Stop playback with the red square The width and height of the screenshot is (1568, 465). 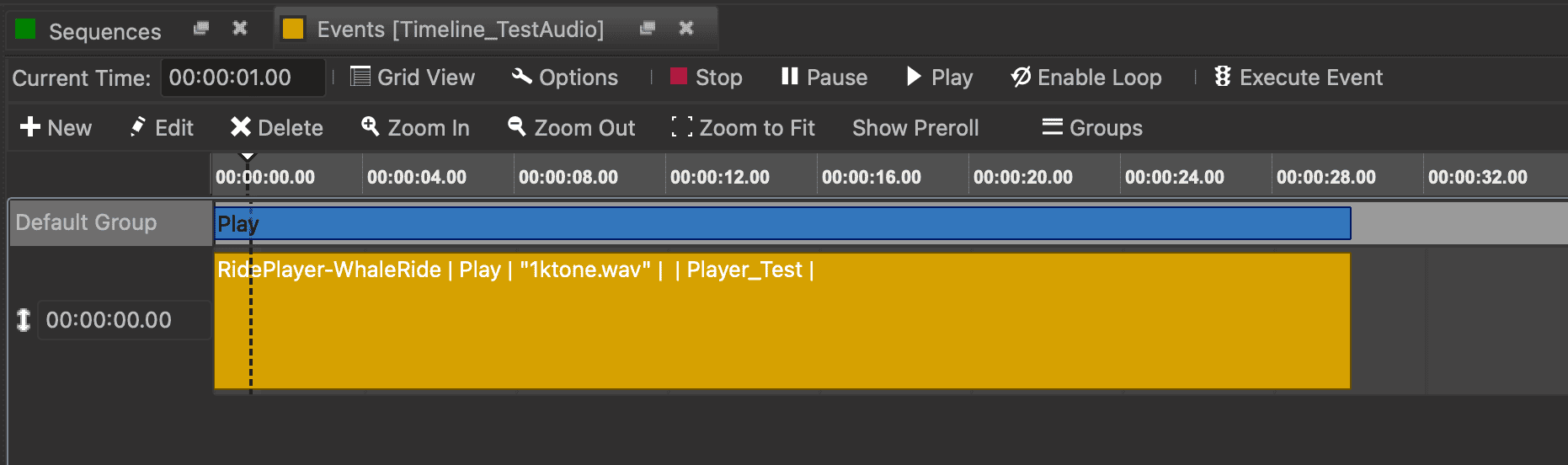pyautogui.click(x=679, y=77)
